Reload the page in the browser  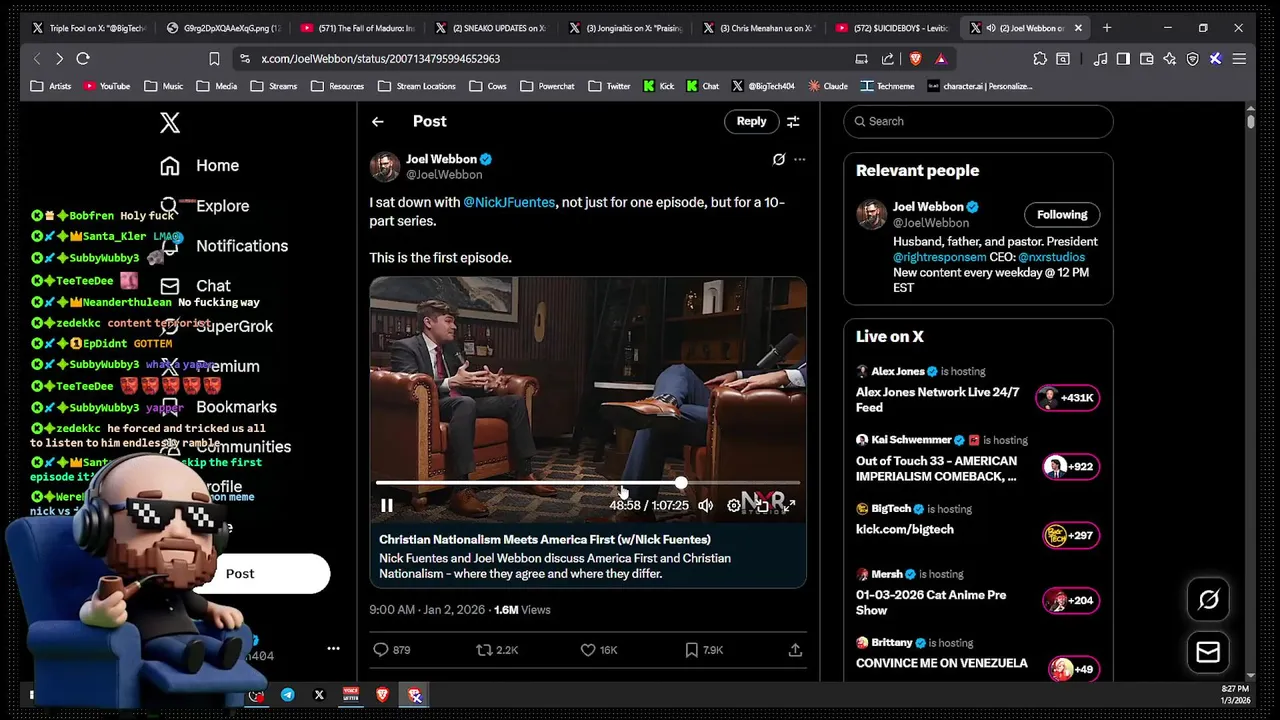coord(83,59)
